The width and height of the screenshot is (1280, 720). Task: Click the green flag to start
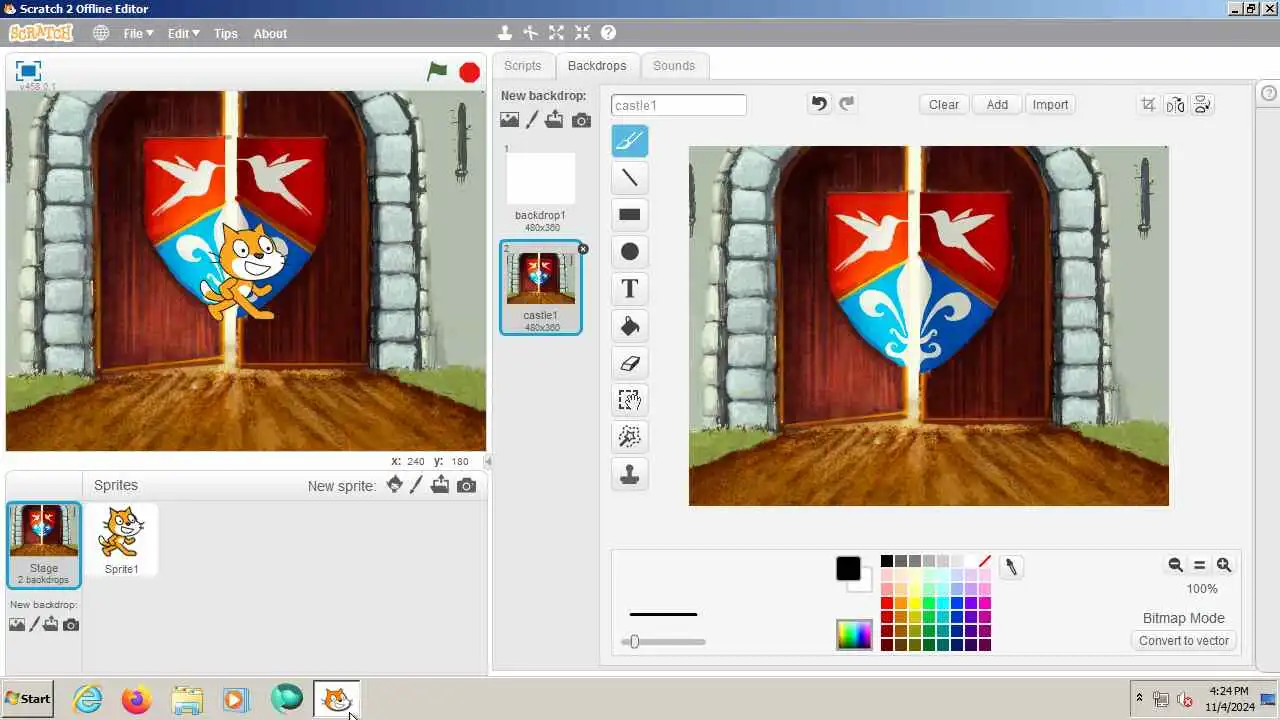(x=437, y=71)
